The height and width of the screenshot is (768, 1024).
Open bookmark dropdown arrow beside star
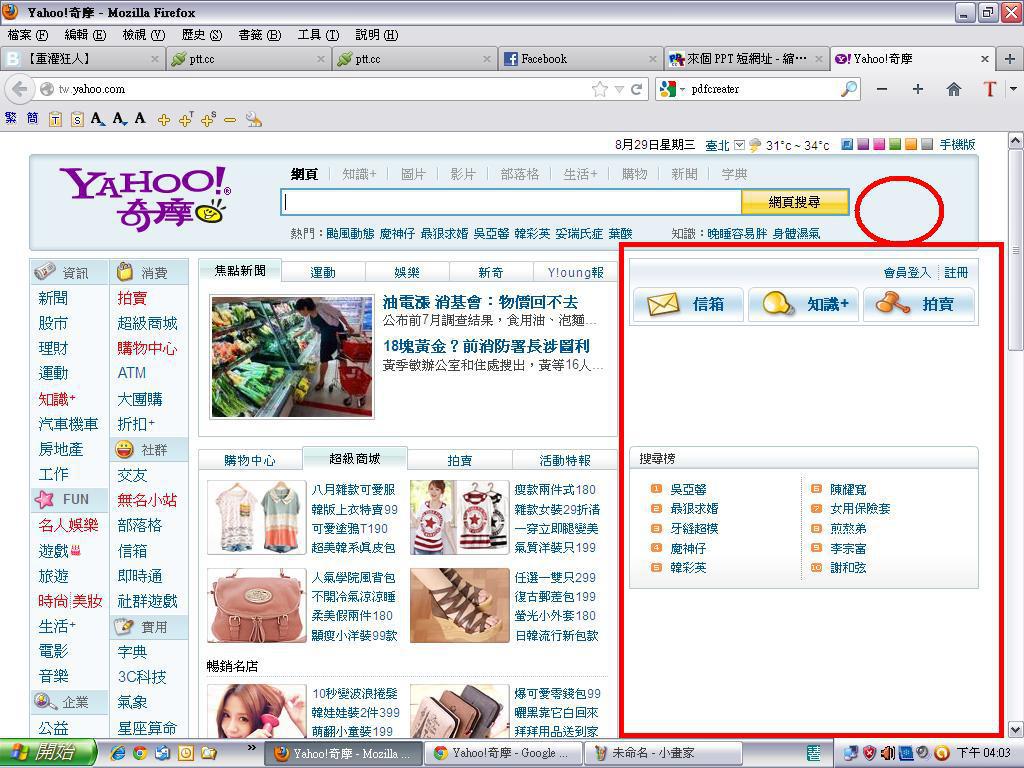[619, 89]
